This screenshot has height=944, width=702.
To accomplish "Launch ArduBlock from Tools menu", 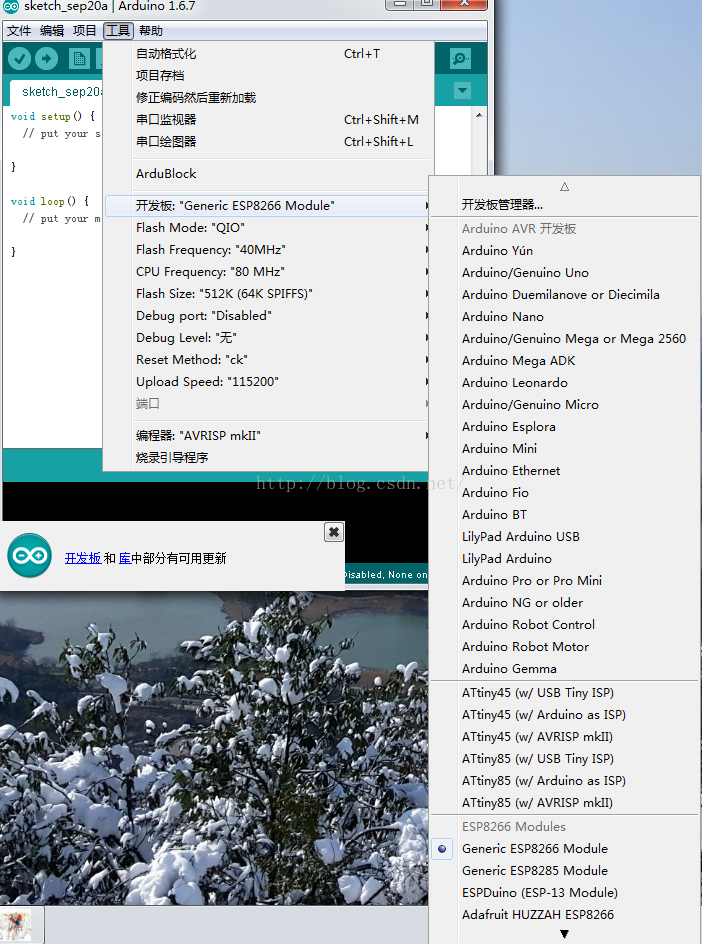I will click(x=268, y=173).
